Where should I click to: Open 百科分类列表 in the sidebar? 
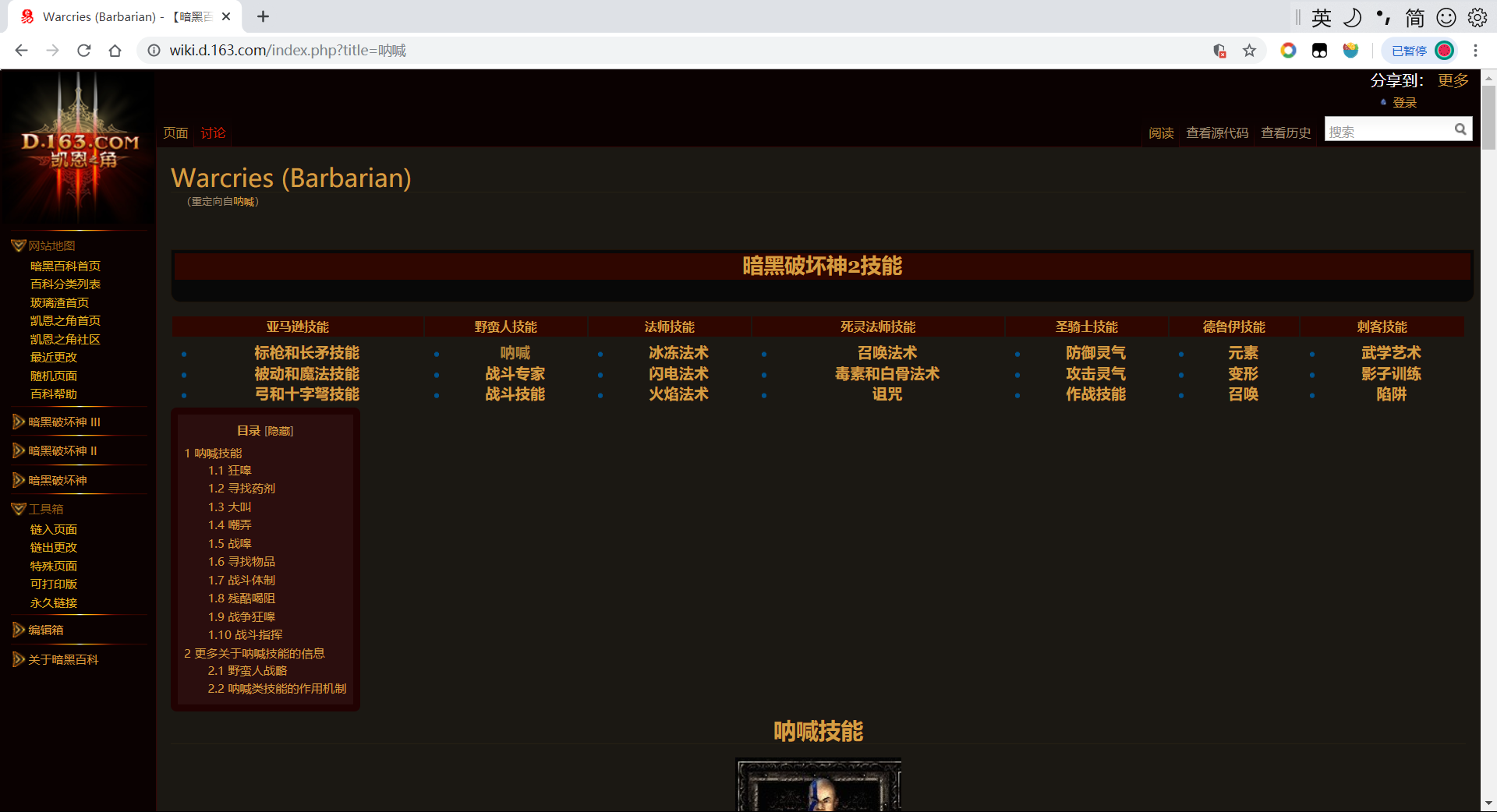(x=65, y=284)
